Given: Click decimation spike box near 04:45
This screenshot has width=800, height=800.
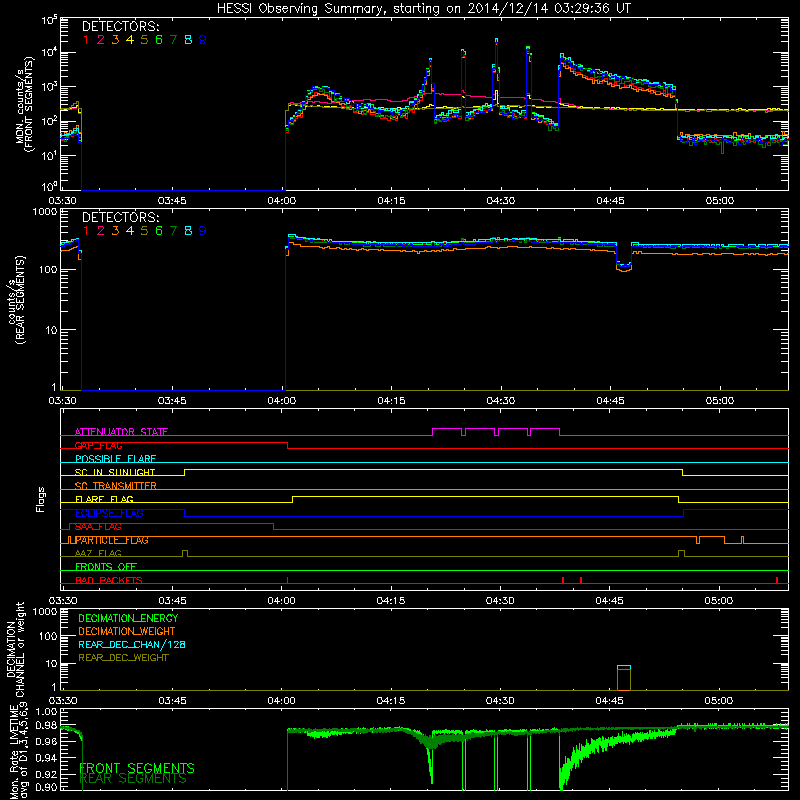Looking at the screenshot, I should click(x=624, y=678).
